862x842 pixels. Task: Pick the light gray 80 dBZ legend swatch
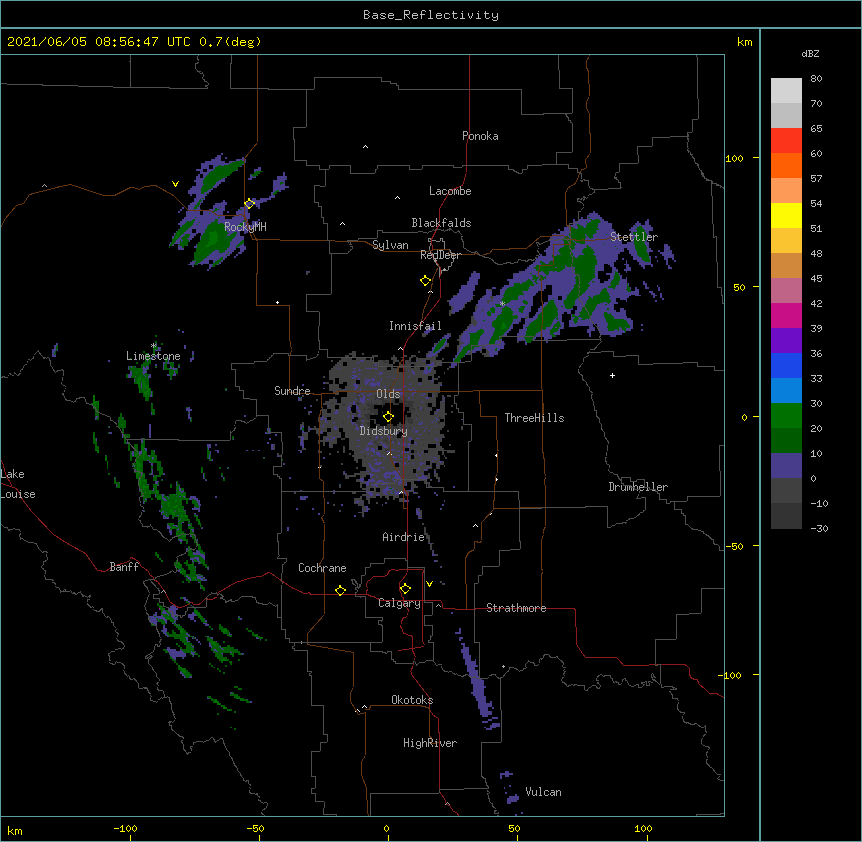[x=786, y=91]
